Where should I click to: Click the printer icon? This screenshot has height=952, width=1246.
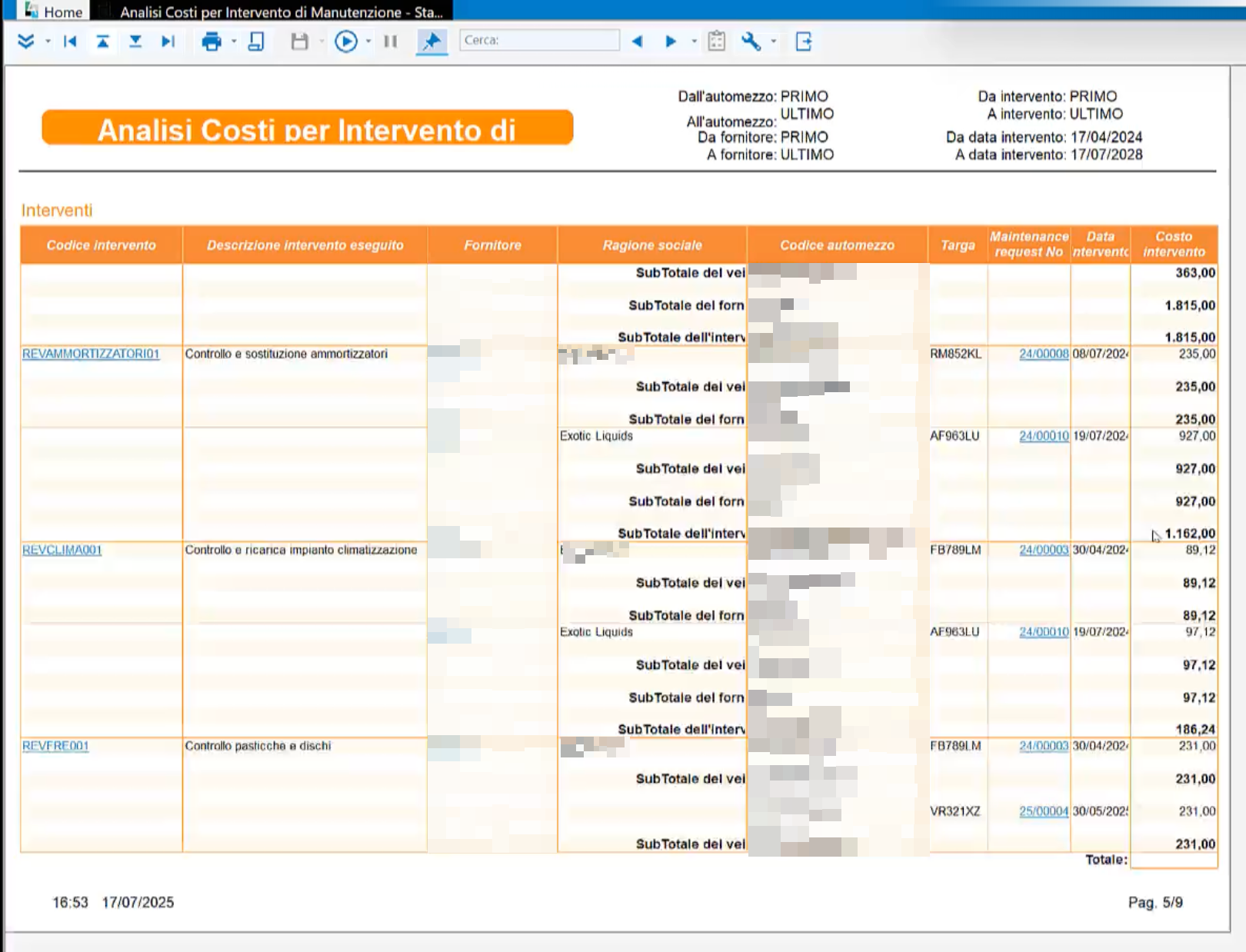tap(212, 42)
